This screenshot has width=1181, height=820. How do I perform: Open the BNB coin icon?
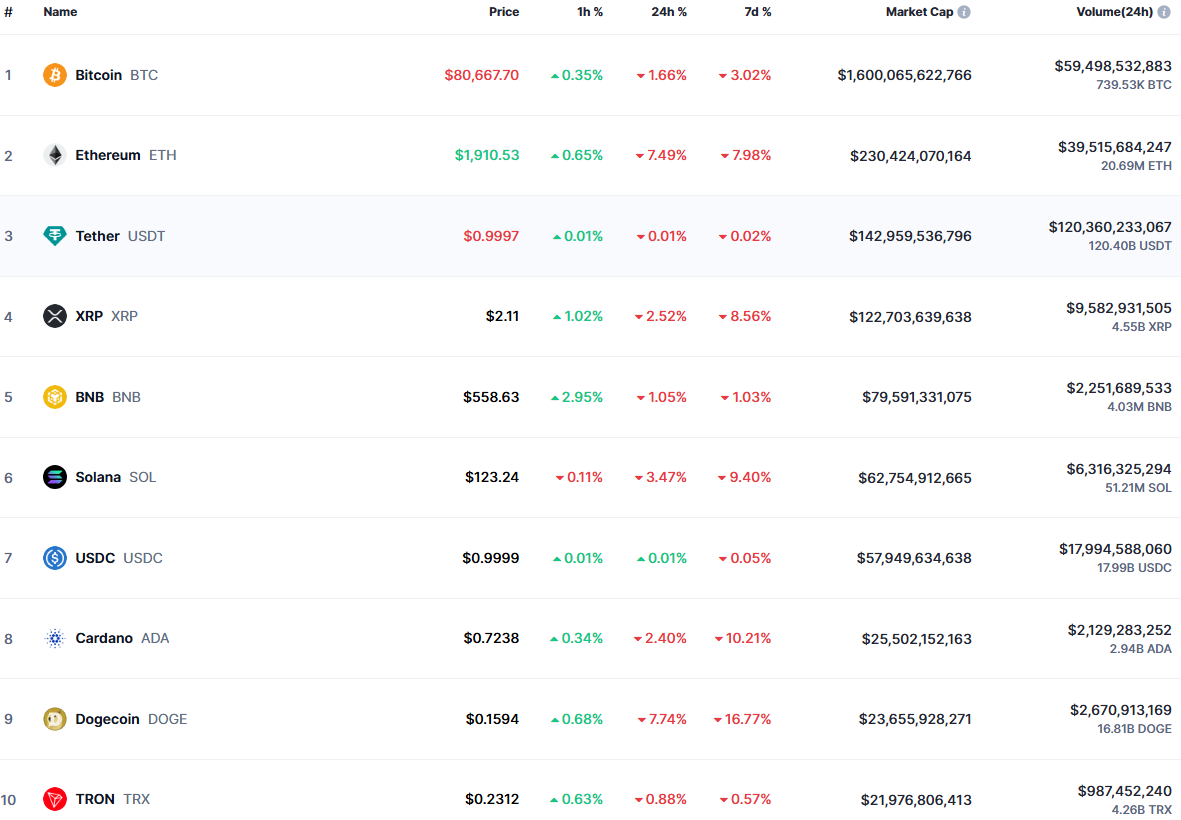tap(55, 397)
